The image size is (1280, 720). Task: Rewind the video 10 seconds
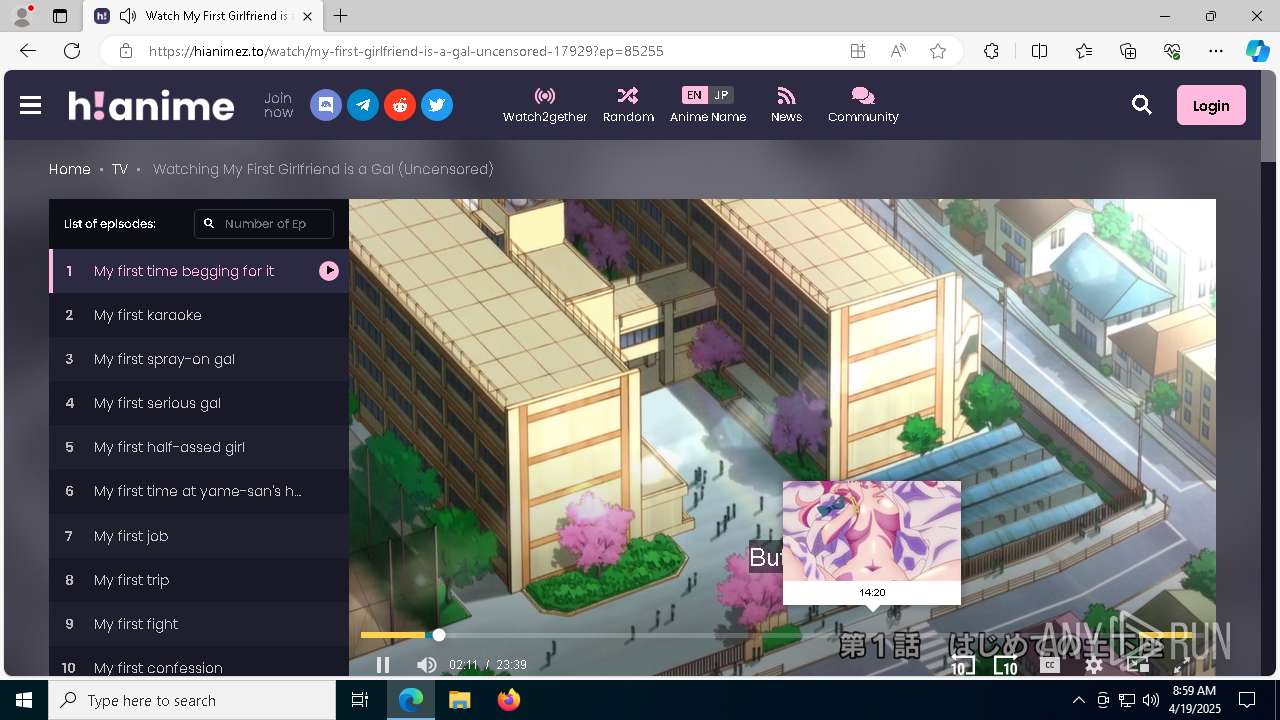[x=962, y=665]
